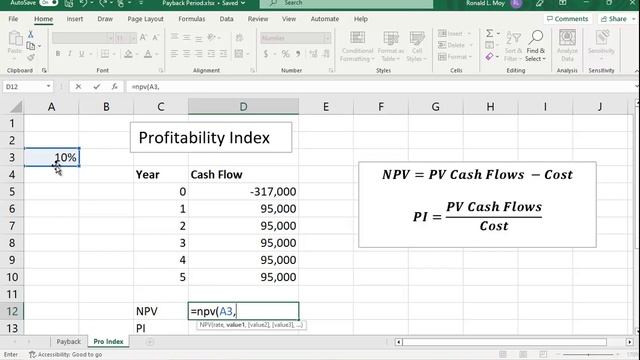Click in the Search box
Screen dimensions: 640x360
(346, 3)
